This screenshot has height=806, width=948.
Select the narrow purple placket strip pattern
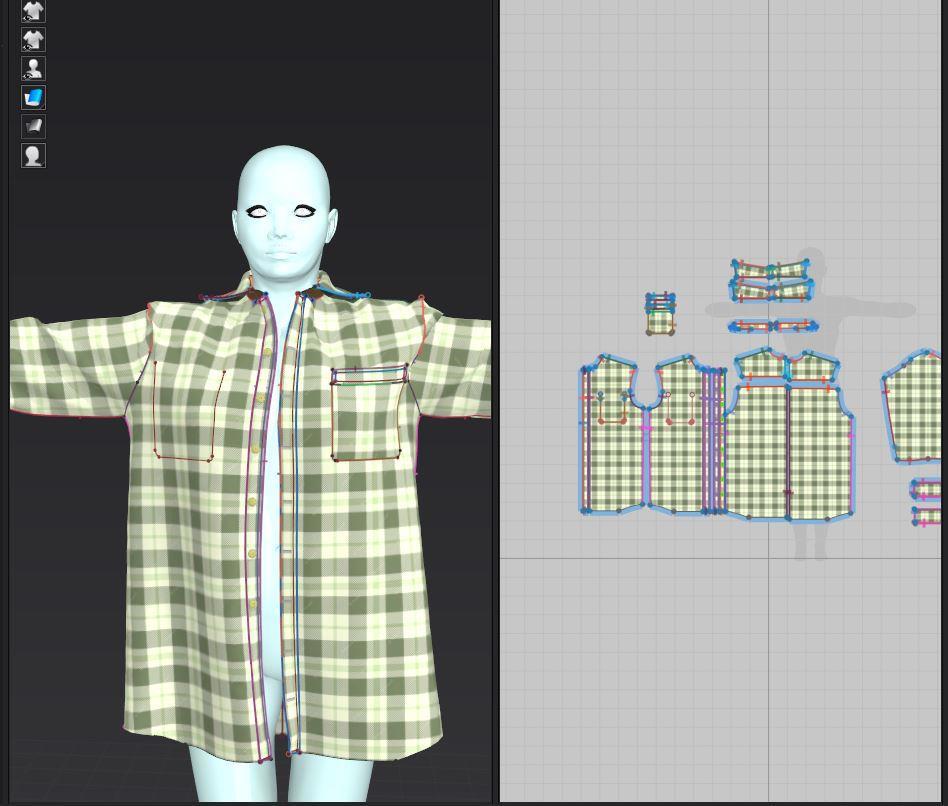pyautogui.click(x=714, y=440)
